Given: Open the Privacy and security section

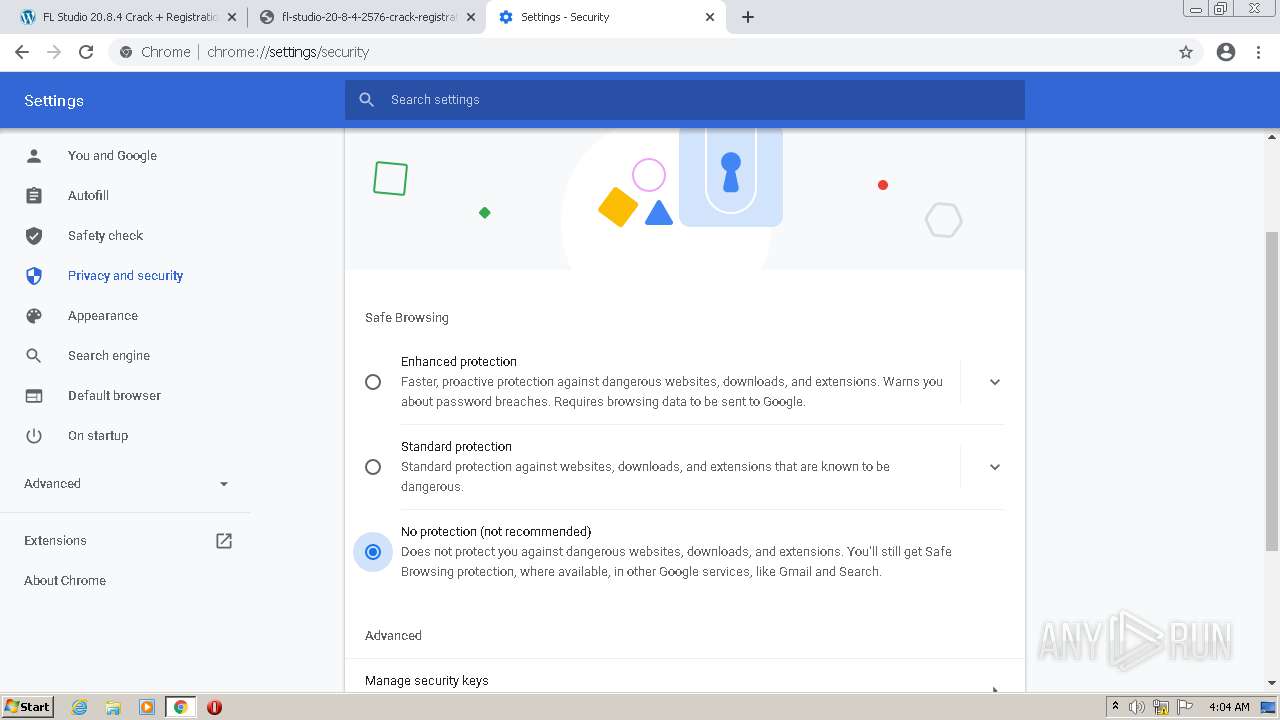Looking at the screenshot, I should tap(125, 276).
